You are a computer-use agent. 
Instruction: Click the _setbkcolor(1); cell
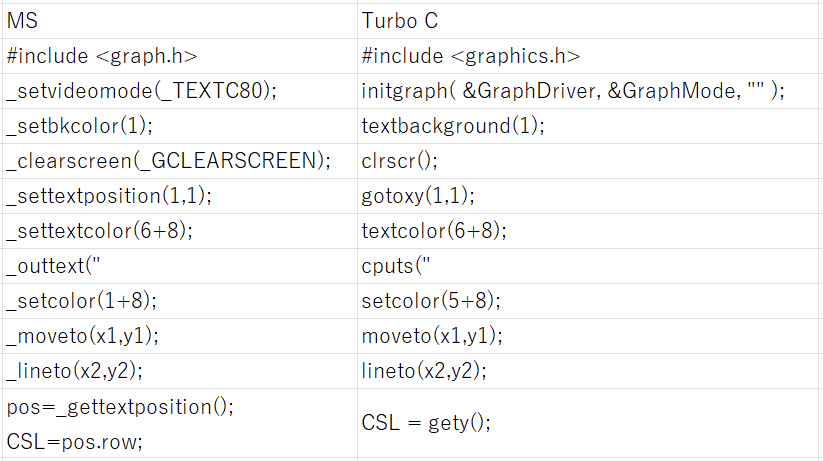click(x=180, y=126)
